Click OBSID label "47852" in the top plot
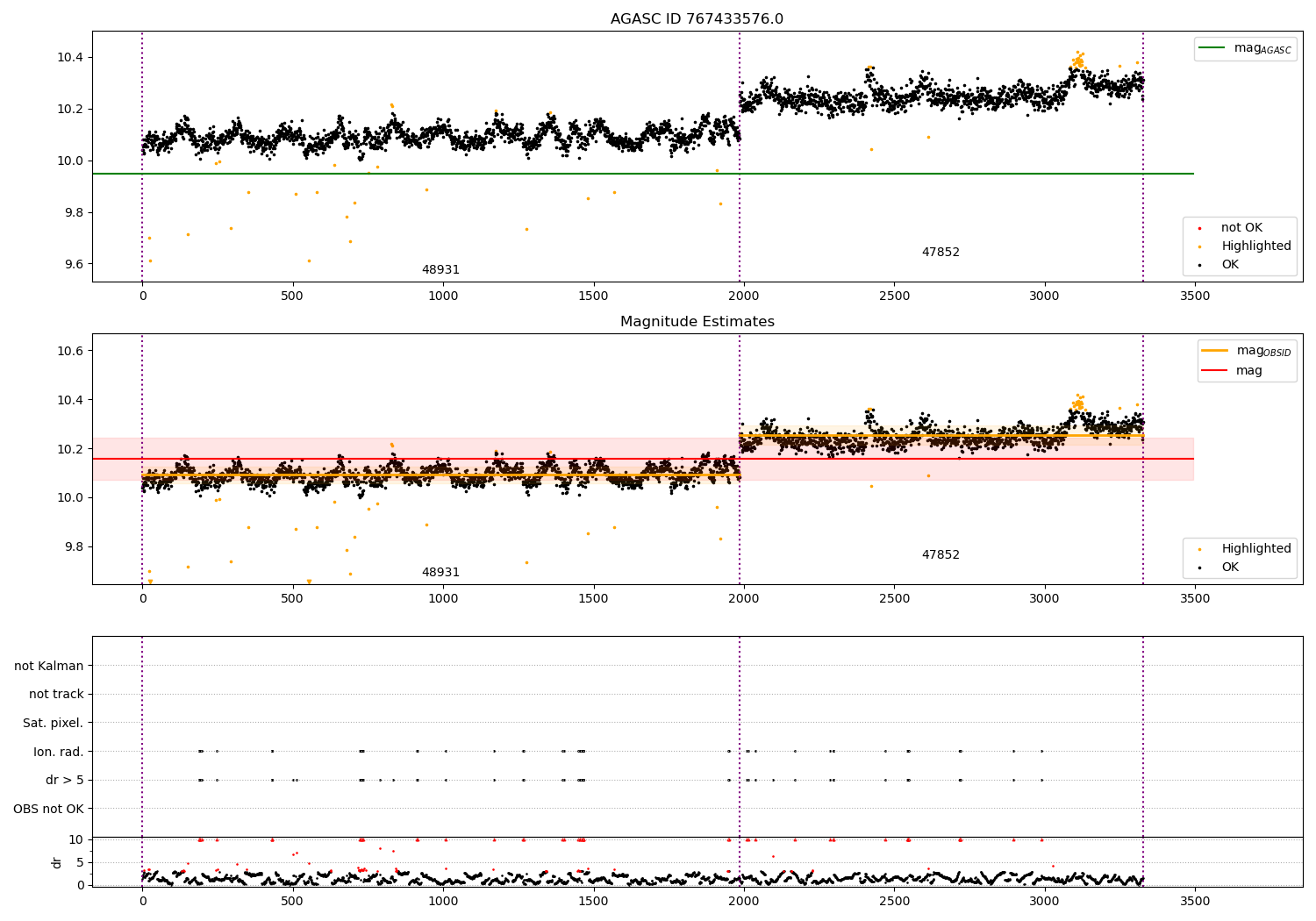The width and height of the screenshot is (1316, 921). pos(941,253)
